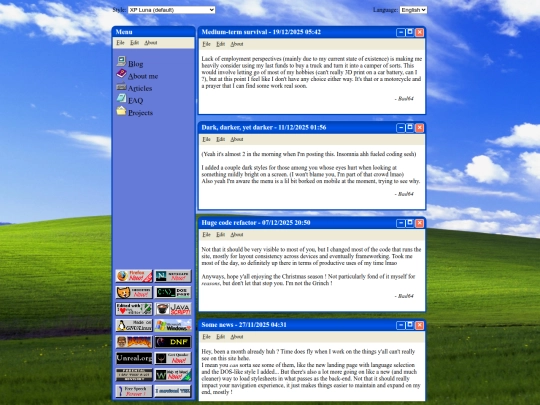The width and height of the screenshot is (540, 405).
Task: Click the DOS page badge
Action: click(173, 292)
